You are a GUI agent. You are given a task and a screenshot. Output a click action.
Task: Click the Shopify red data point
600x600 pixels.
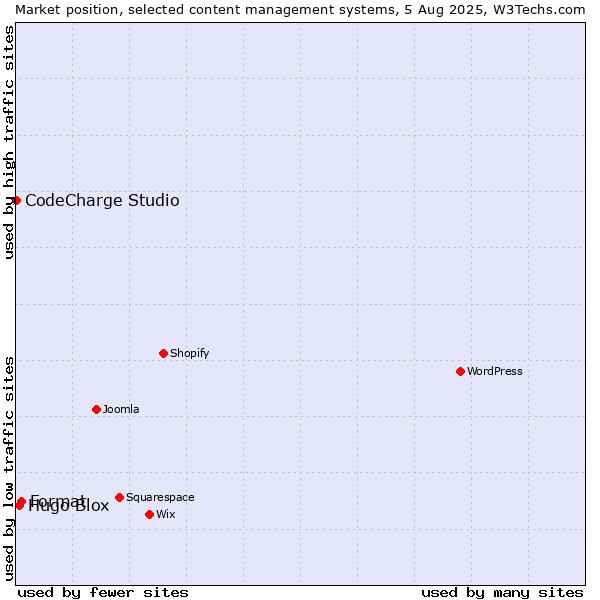click(163, 354)
